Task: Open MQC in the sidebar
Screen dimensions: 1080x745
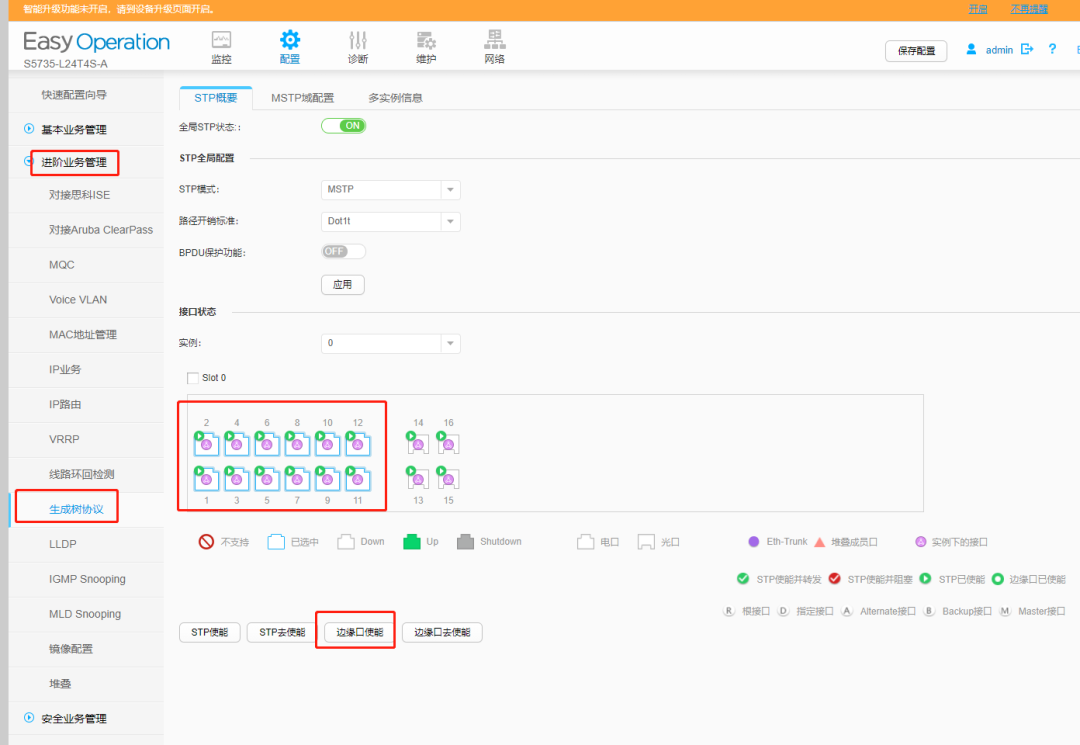Action: click(x=86, y=264)
